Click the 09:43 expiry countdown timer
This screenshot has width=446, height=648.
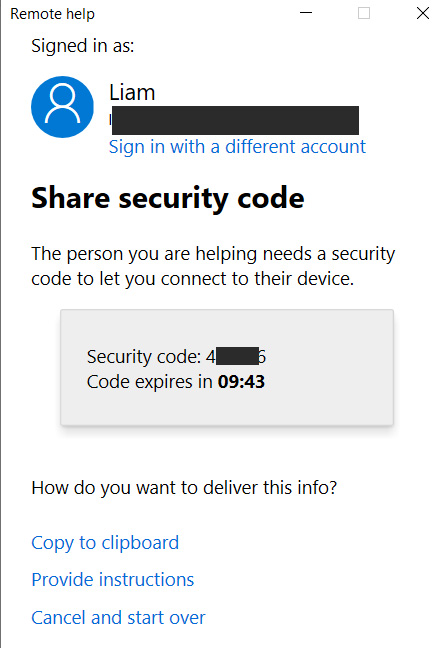point(241,382)
